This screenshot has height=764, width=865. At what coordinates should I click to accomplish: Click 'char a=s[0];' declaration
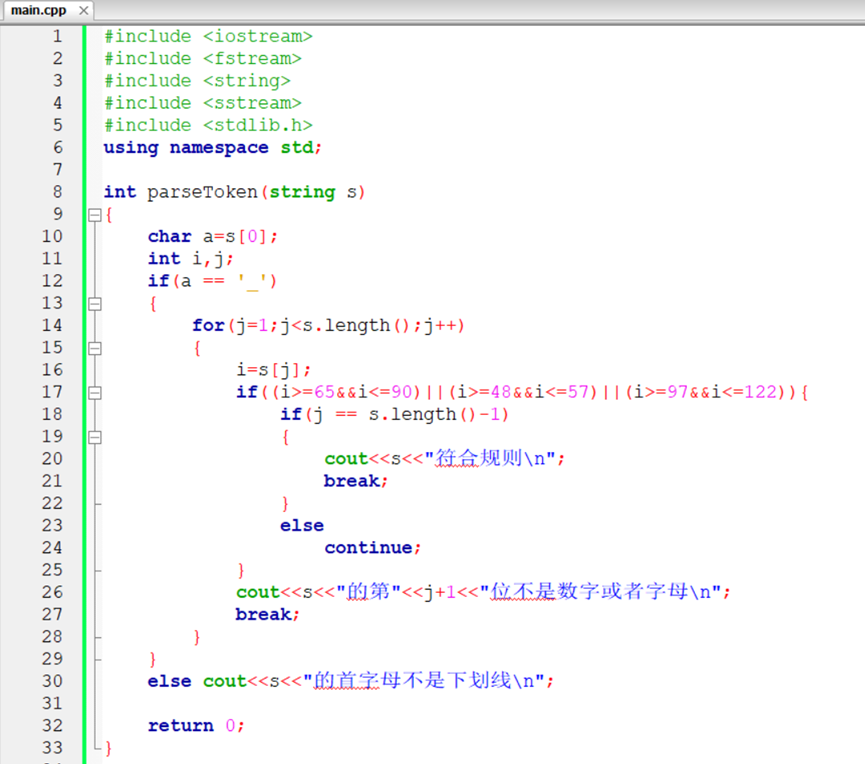[x=212, y=237]
